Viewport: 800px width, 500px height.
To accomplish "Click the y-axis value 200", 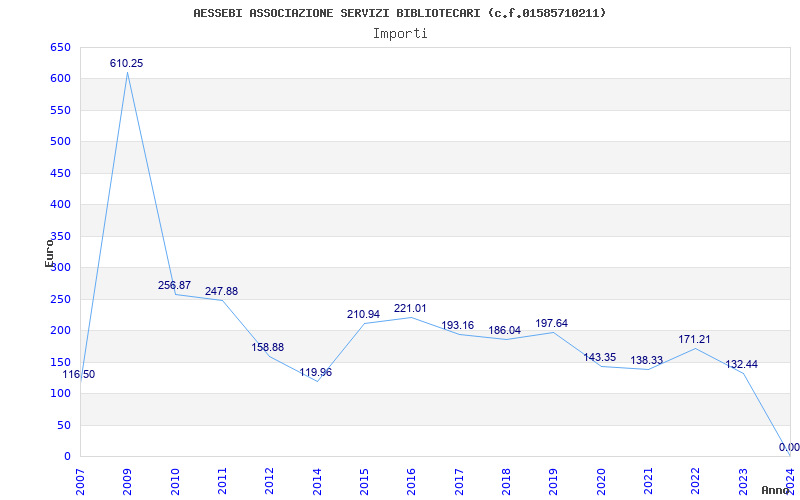I will pyautogui.click(x=60, y=331).
